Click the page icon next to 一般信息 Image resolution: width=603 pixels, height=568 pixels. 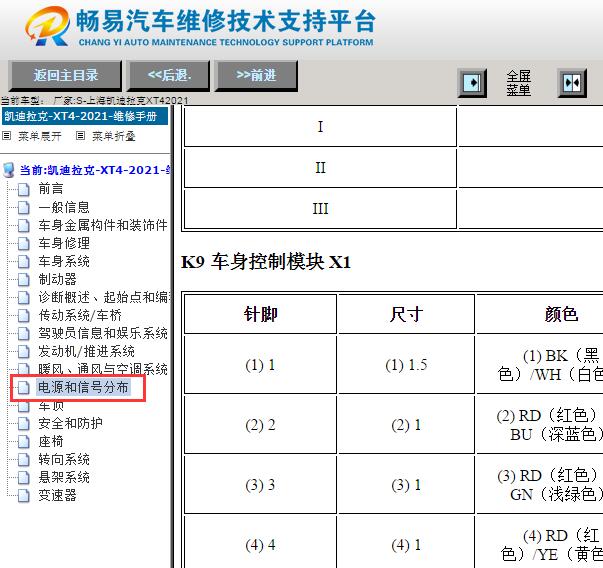[24, 207]
